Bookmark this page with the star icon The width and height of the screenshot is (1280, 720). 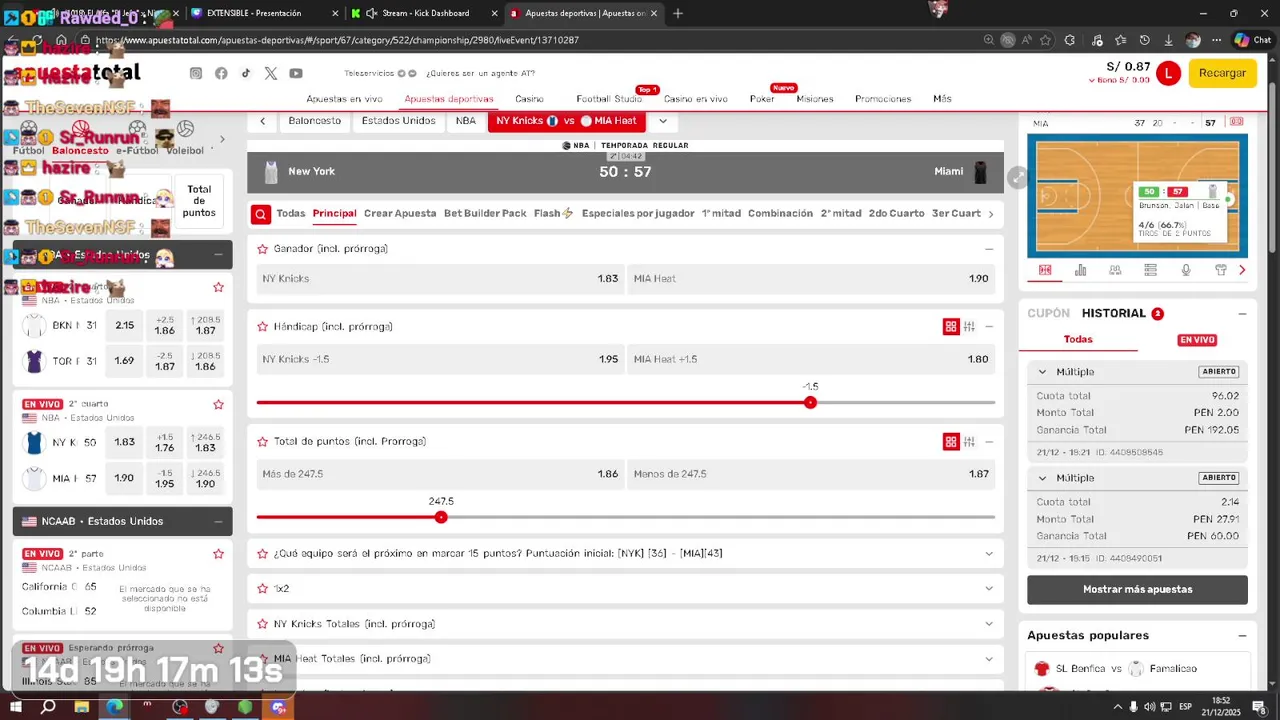pos(1045,40)
